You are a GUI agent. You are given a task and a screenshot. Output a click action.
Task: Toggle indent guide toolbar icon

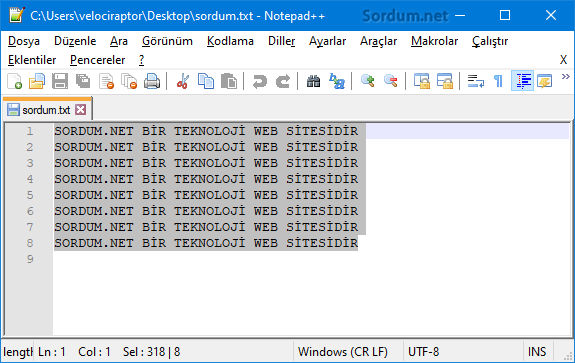(523, 81)
